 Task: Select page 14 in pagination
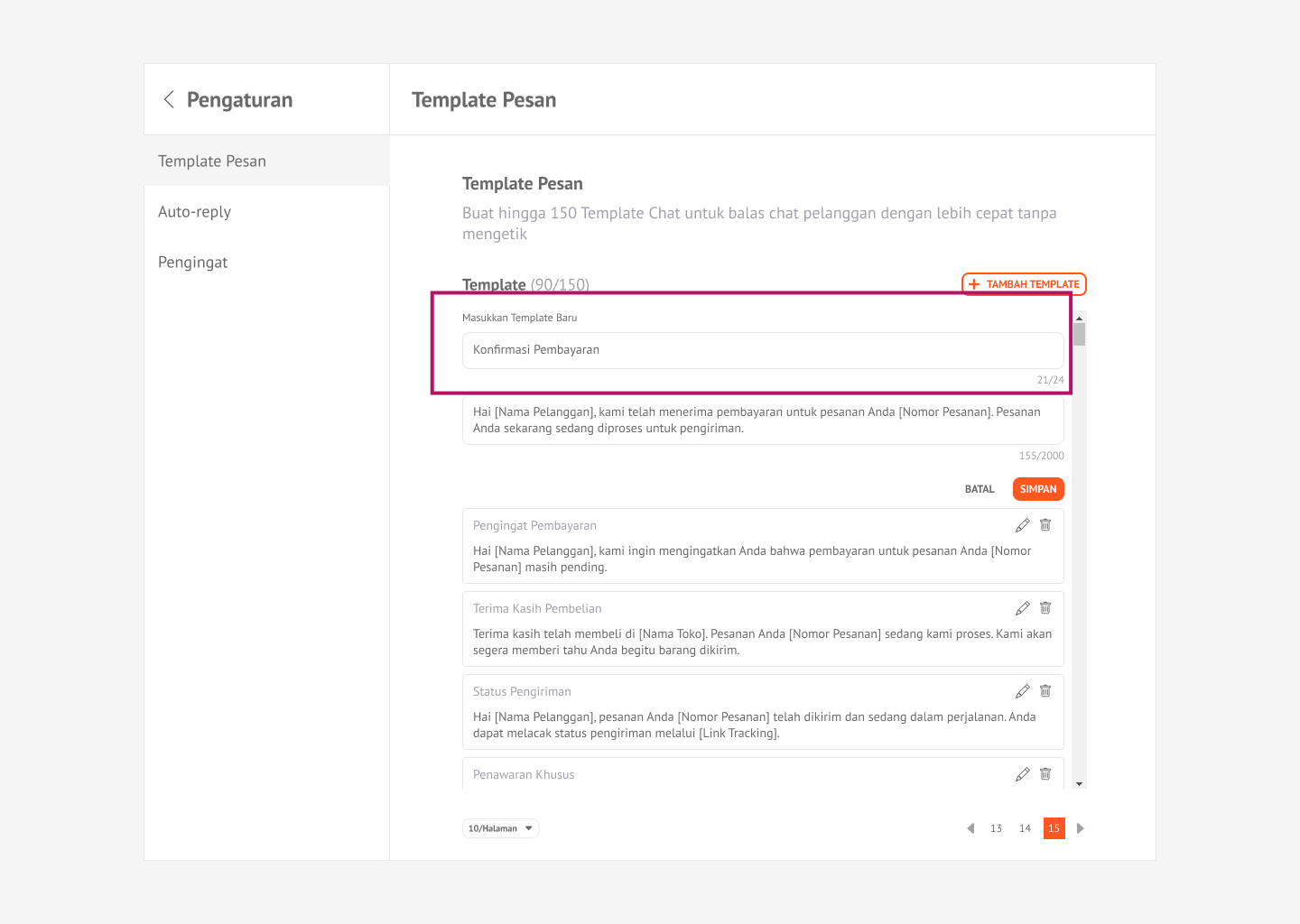[x=1025, y=828]
